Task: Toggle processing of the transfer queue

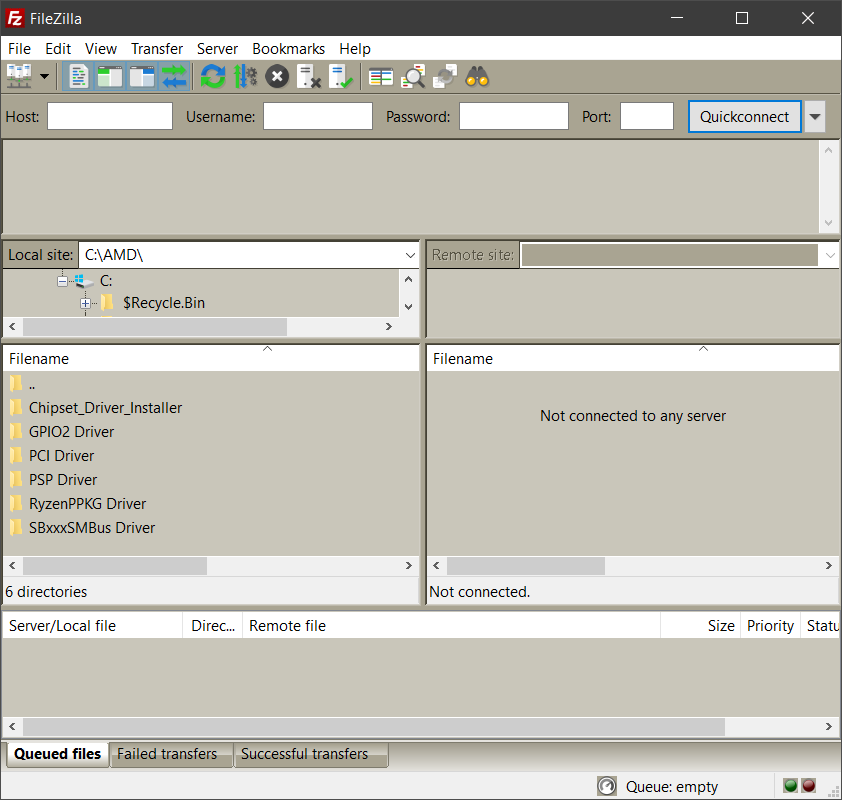Action: pyautogui.click(x=245, y=77)
